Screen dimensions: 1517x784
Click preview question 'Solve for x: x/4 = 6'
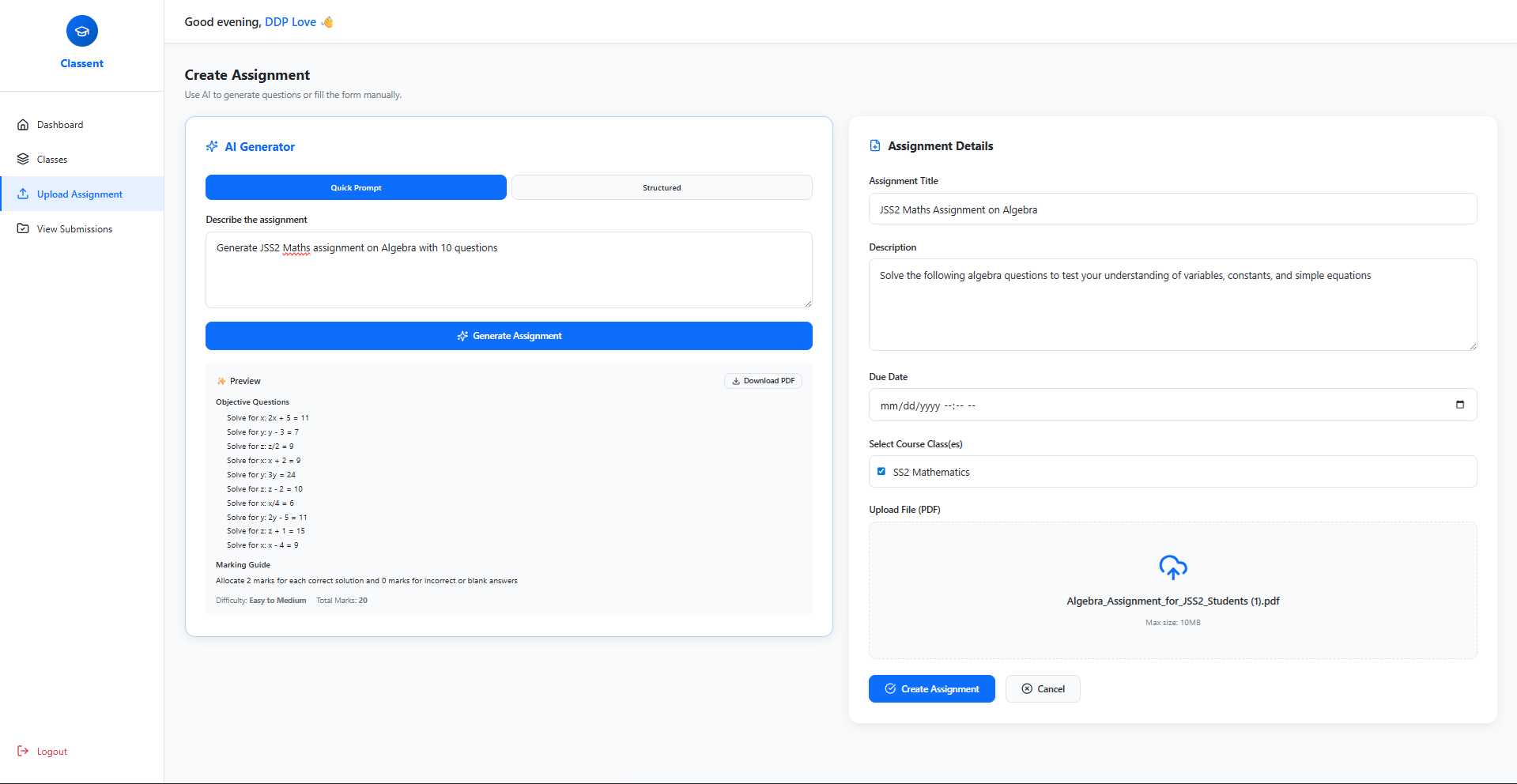coord(260,503)
